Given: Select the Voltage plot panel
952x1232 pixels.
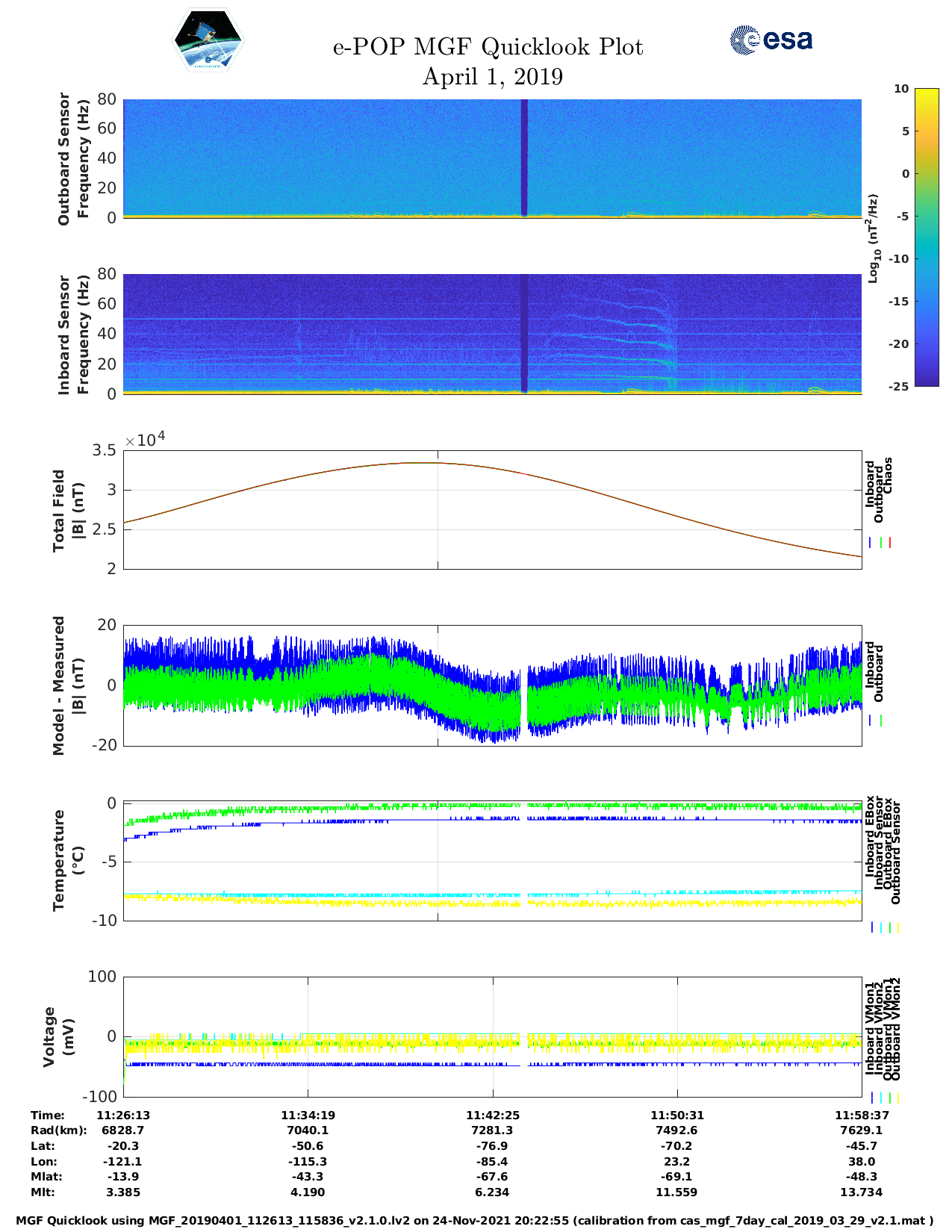Looking at the screenshot, I should click(x=492, y=1037).
